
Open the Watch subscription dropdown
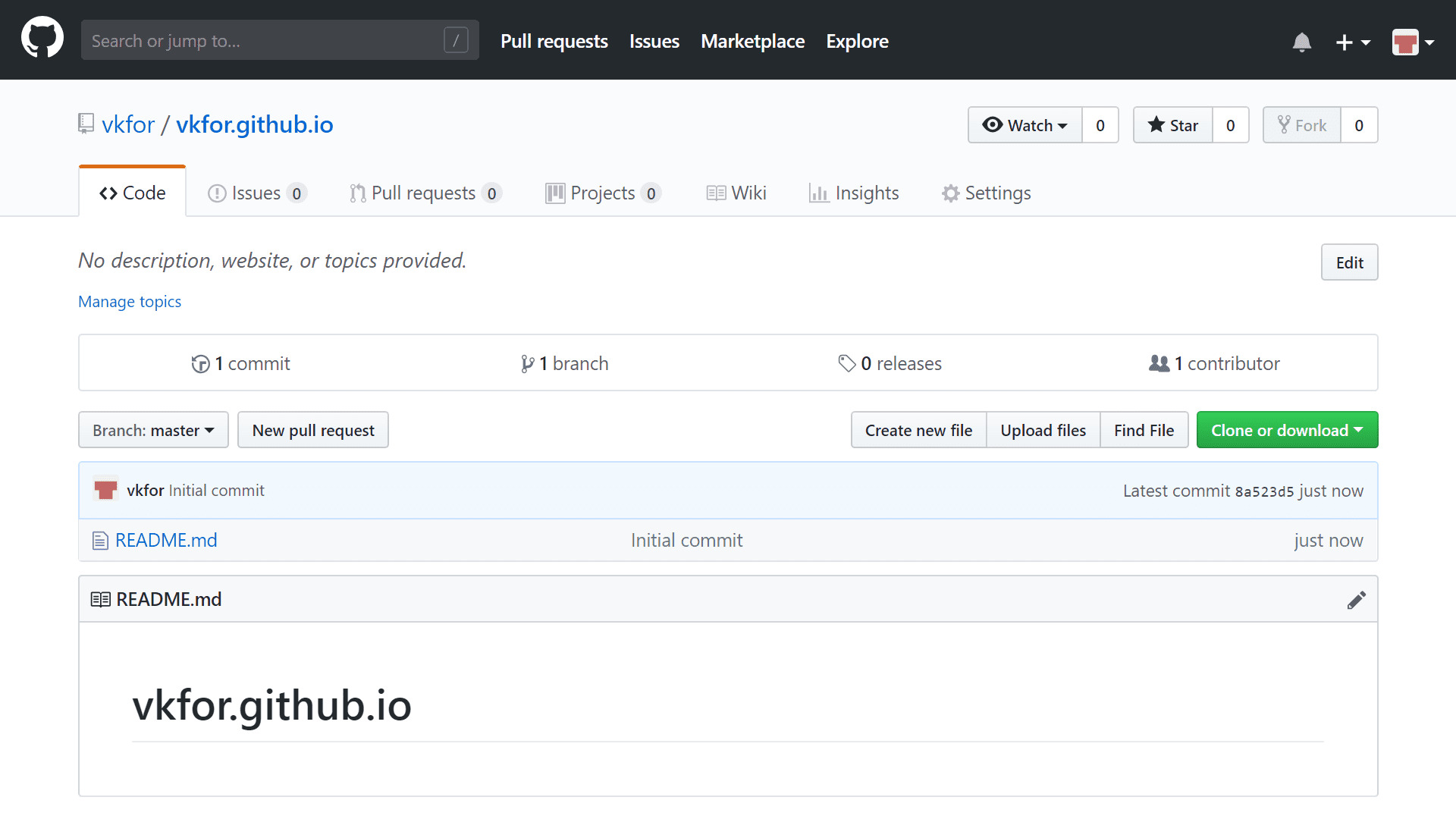click(x=1025, y=125)
